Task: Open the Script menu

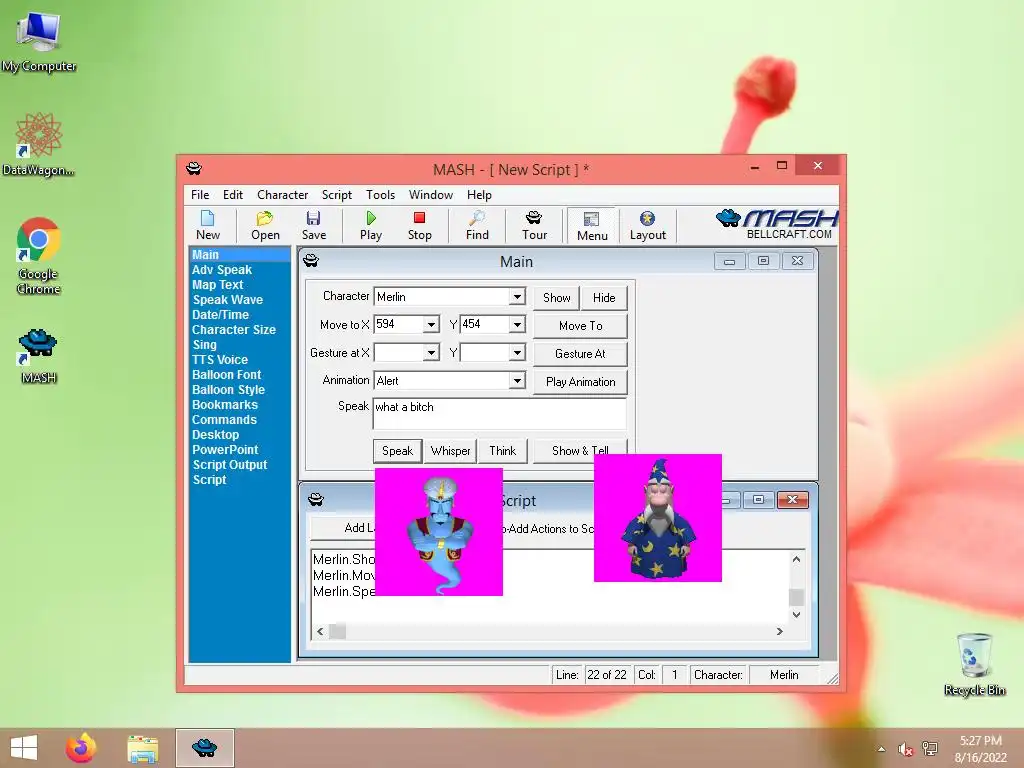Action: [x=336, y=195]
